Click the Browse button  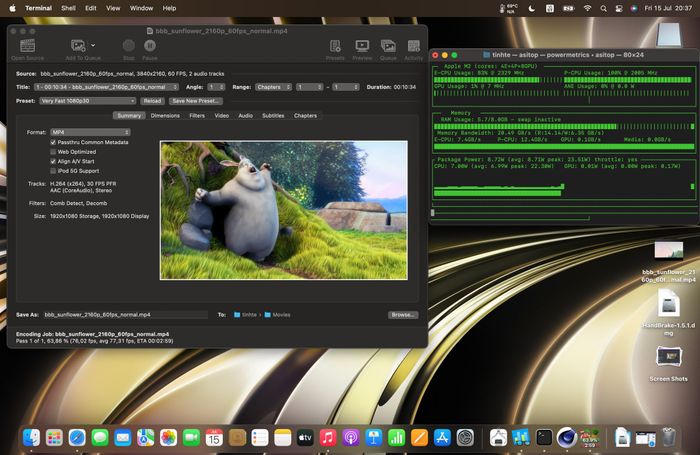403,315
